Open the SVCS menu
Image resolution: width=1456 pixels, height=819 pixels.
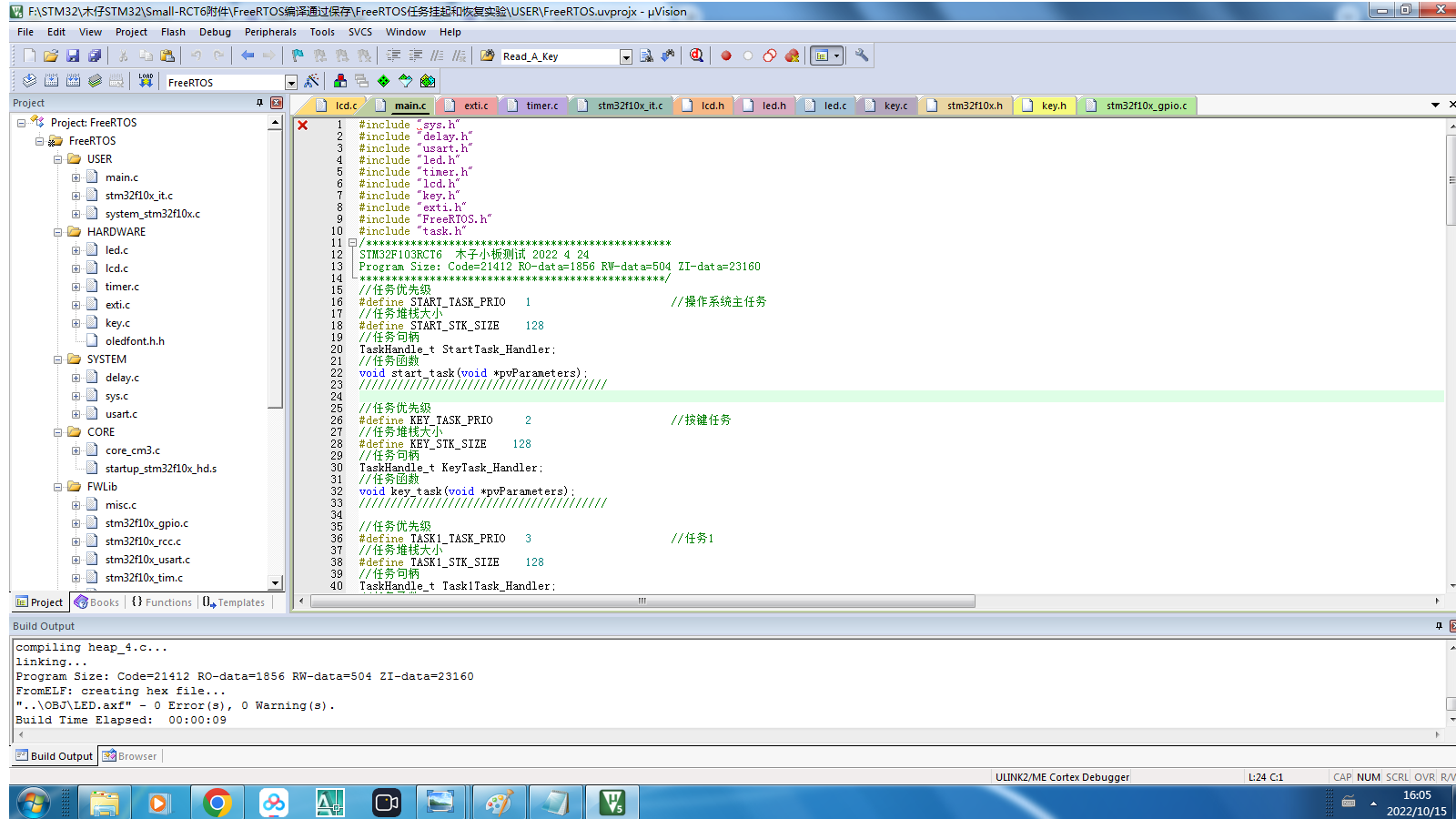[360, 32]
